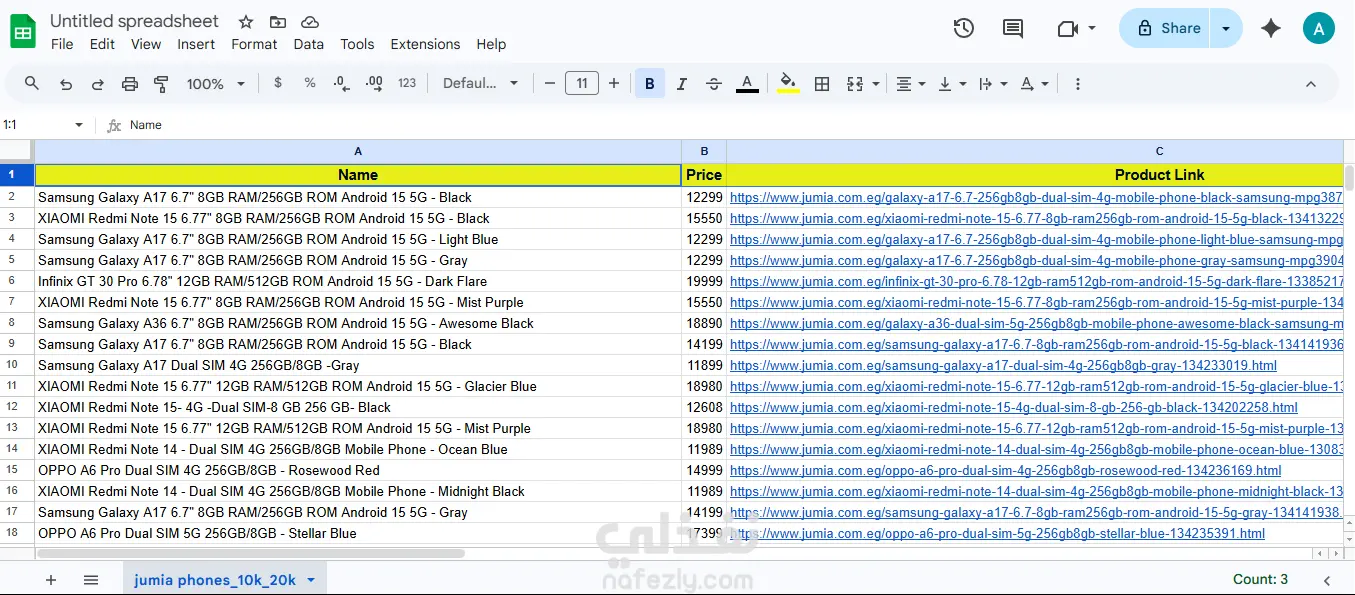The width and height of the screenshot is (1355, 595).
Task: Collapse the toolbar with the up chevron
Action: click(1311, 84)
